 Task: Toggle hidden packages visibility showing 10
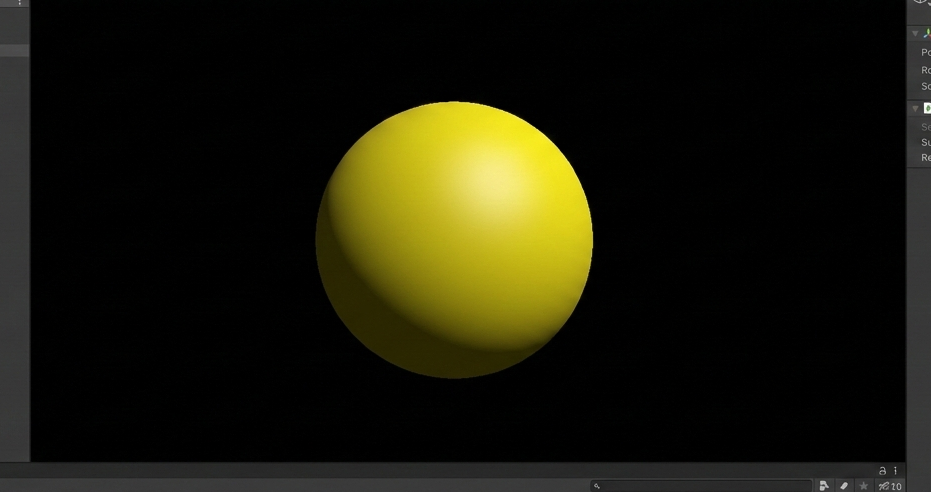tap(889, 486)
